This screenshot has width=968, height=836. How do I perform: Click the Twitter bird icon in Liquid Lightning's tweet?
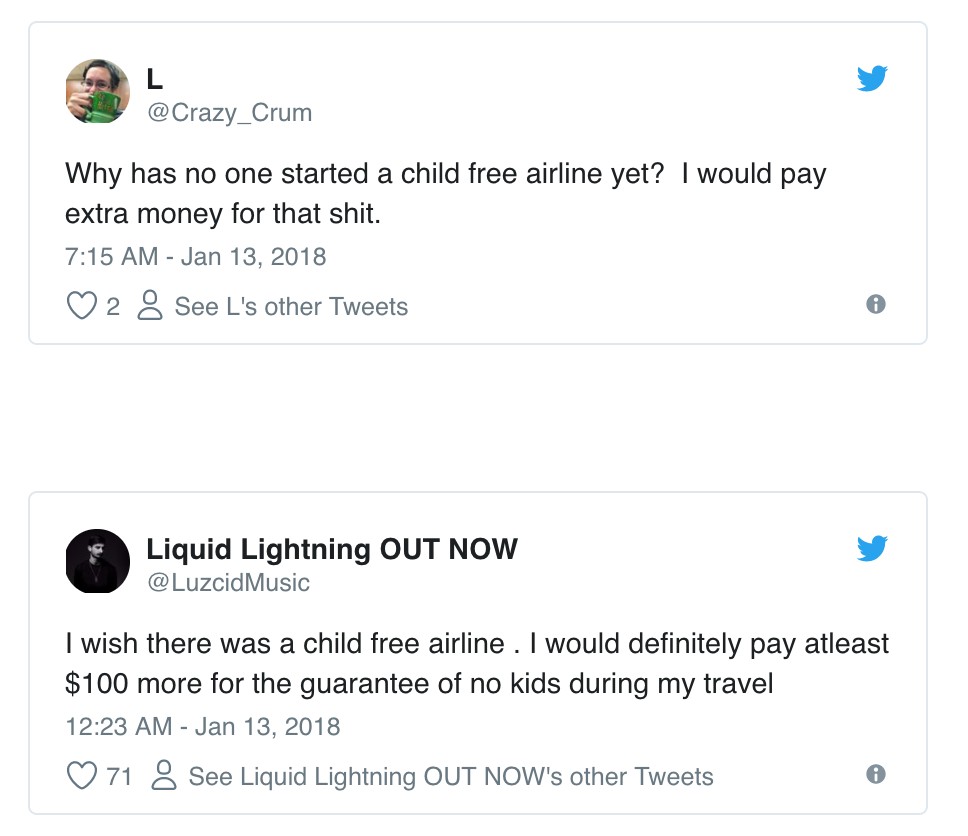[872, 548]
